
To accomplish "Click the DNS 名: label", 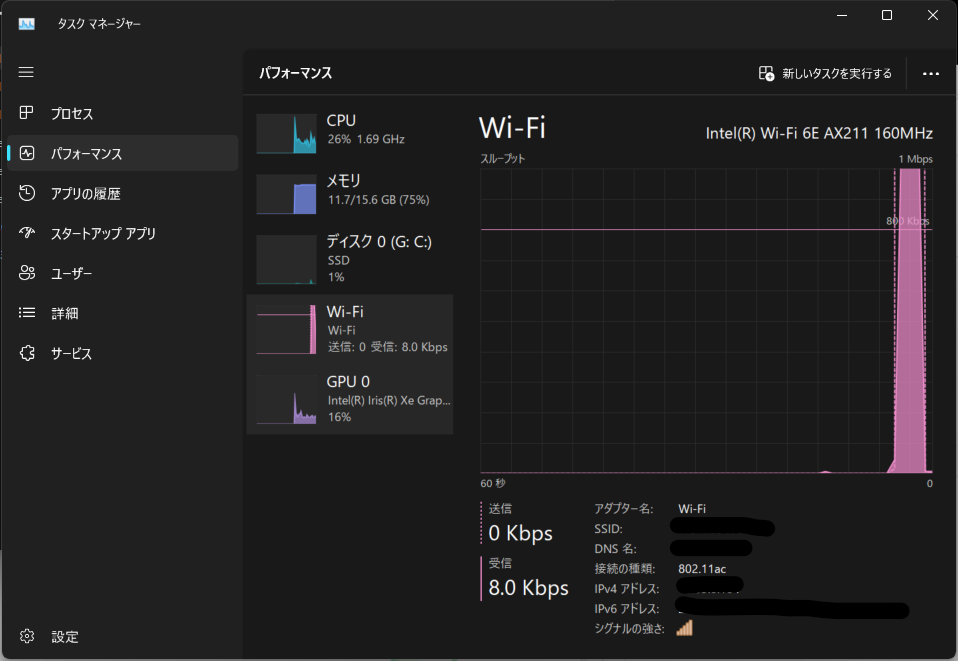I will coord(615,549).
